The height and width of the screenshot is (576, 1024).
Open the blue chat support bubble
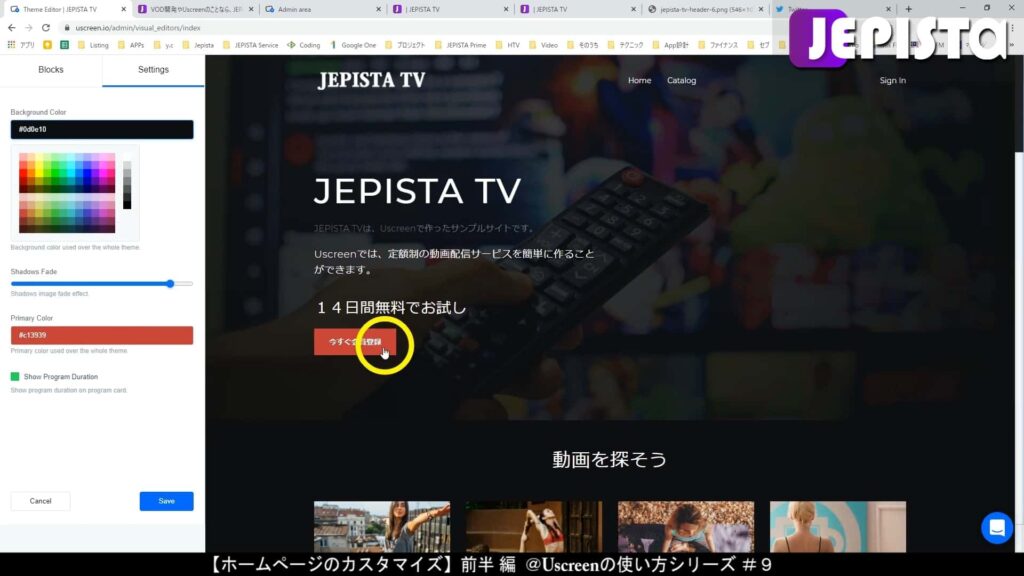[x=997, y=528]
